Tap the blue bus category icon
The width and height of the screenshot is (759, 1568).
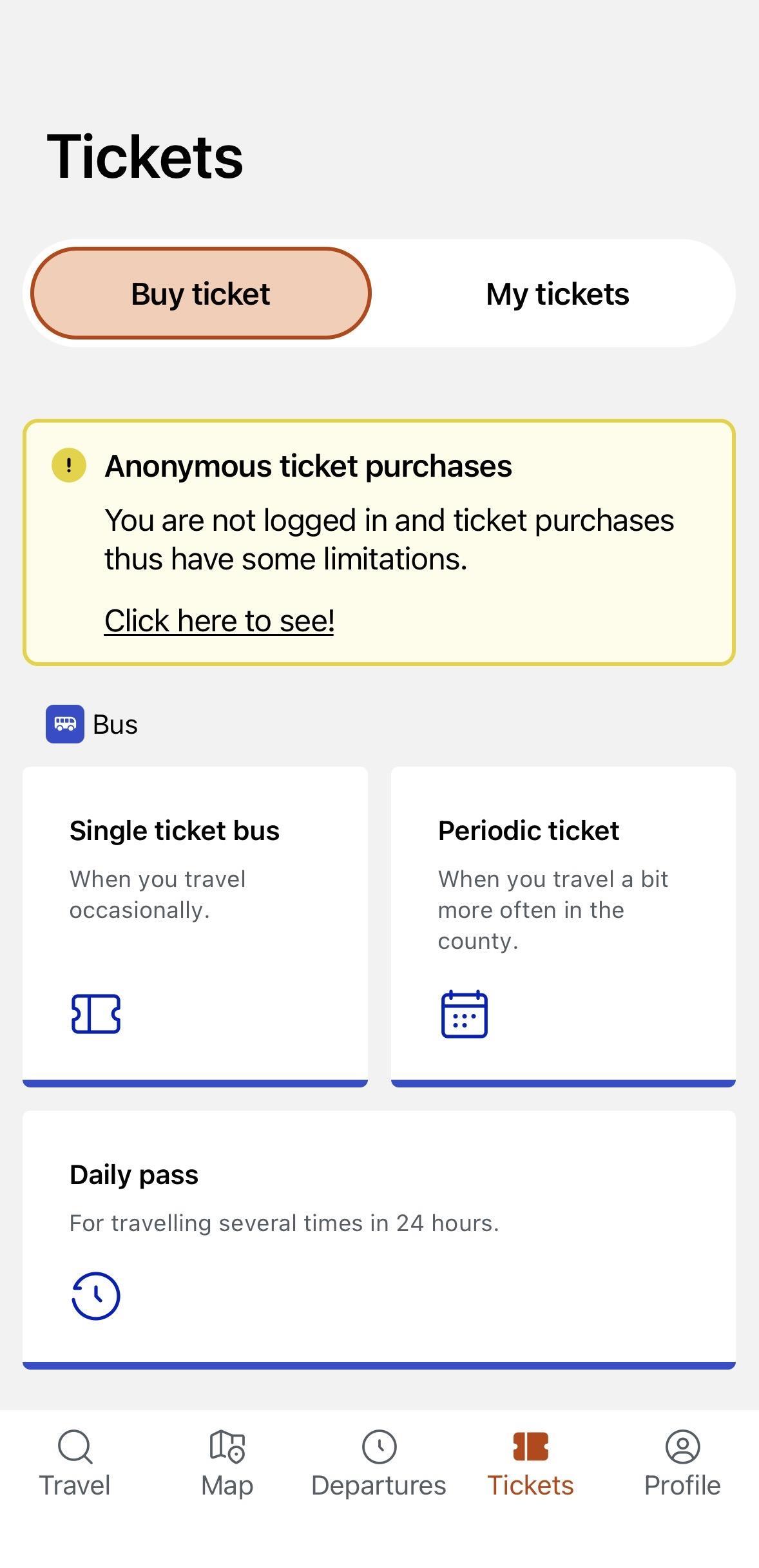(64, 724)
